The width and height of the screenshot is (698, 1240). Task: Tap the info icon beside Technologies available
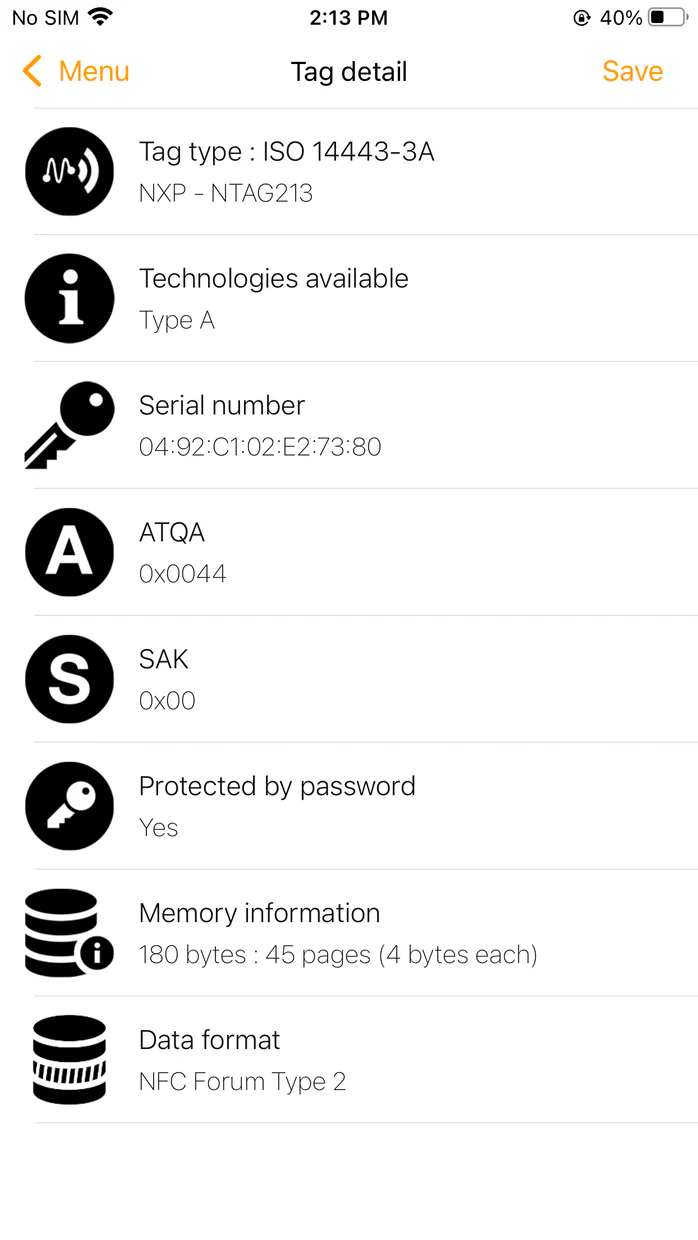tap(69, 299)
